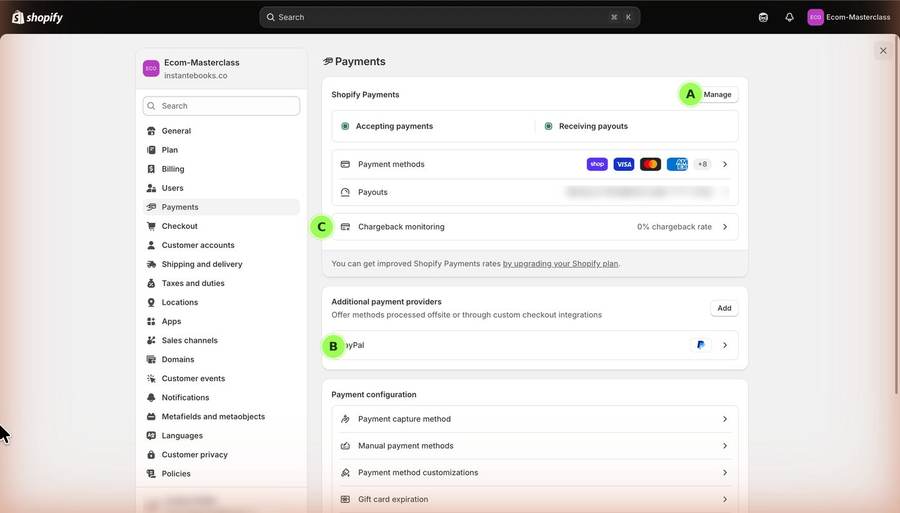Click the Billing receipt icon in the sidebar
This screenshot has width=900, height=513.
click(x=151, y=169)
